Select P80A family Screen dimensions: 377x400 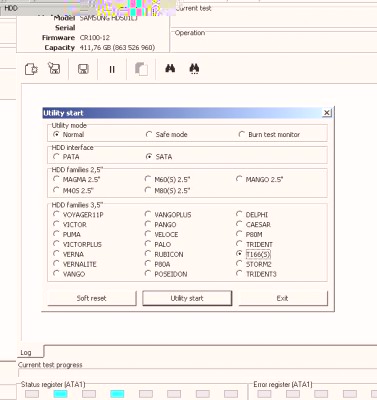(x=148, y=264)
